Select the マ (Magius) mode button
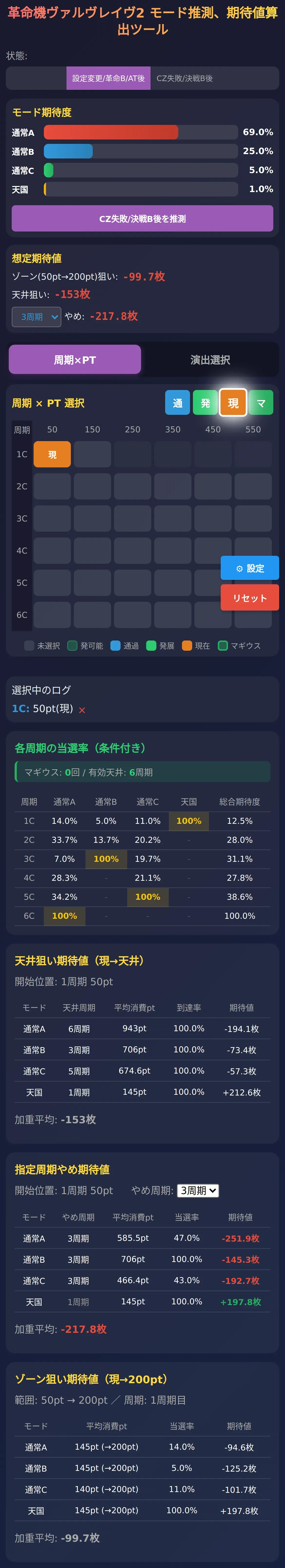The image size is (285, 1568). (x=261, y=403)
